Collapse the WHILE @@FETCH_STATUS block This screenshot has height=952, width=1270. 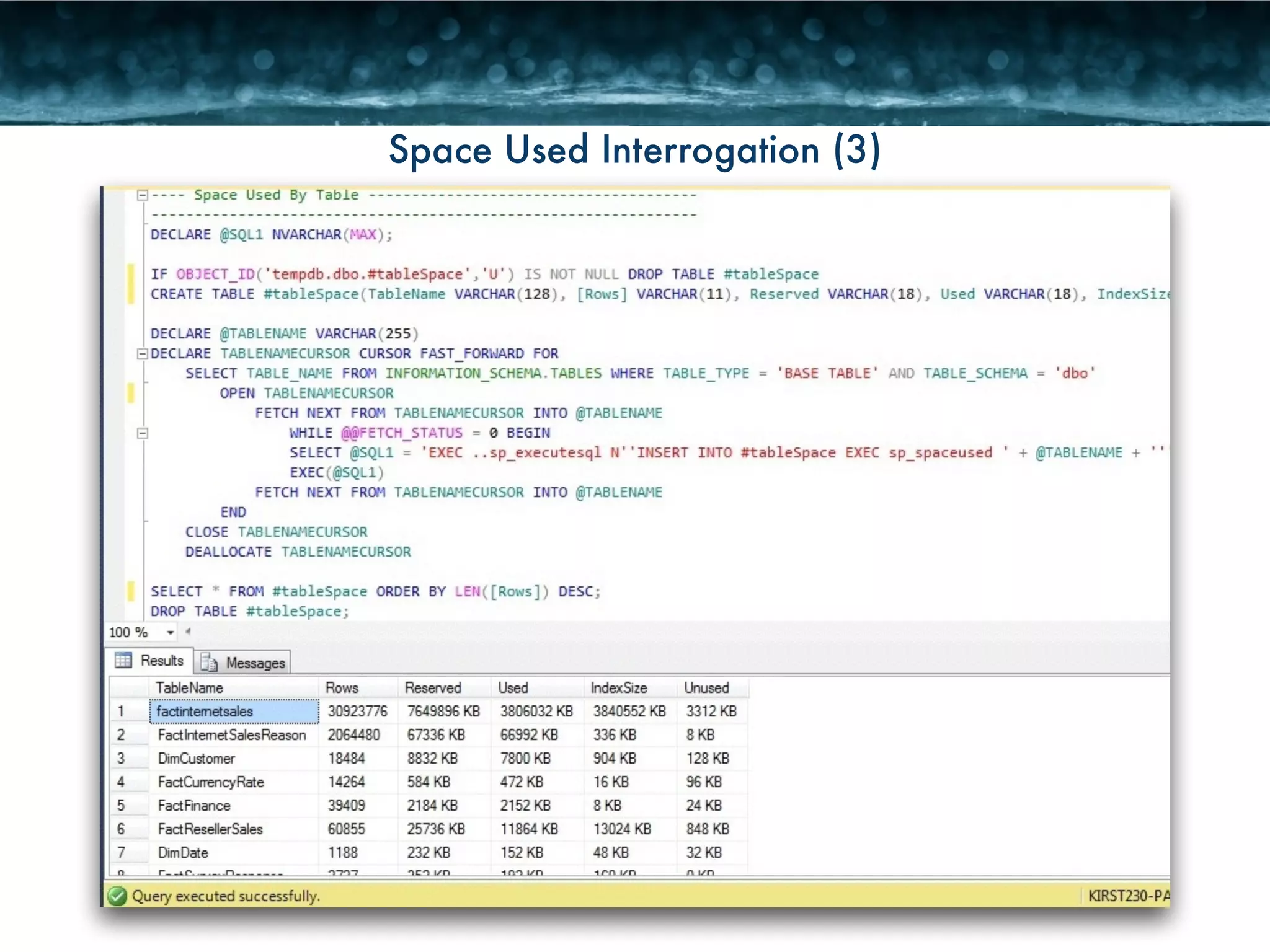click(x=142, y=433)
